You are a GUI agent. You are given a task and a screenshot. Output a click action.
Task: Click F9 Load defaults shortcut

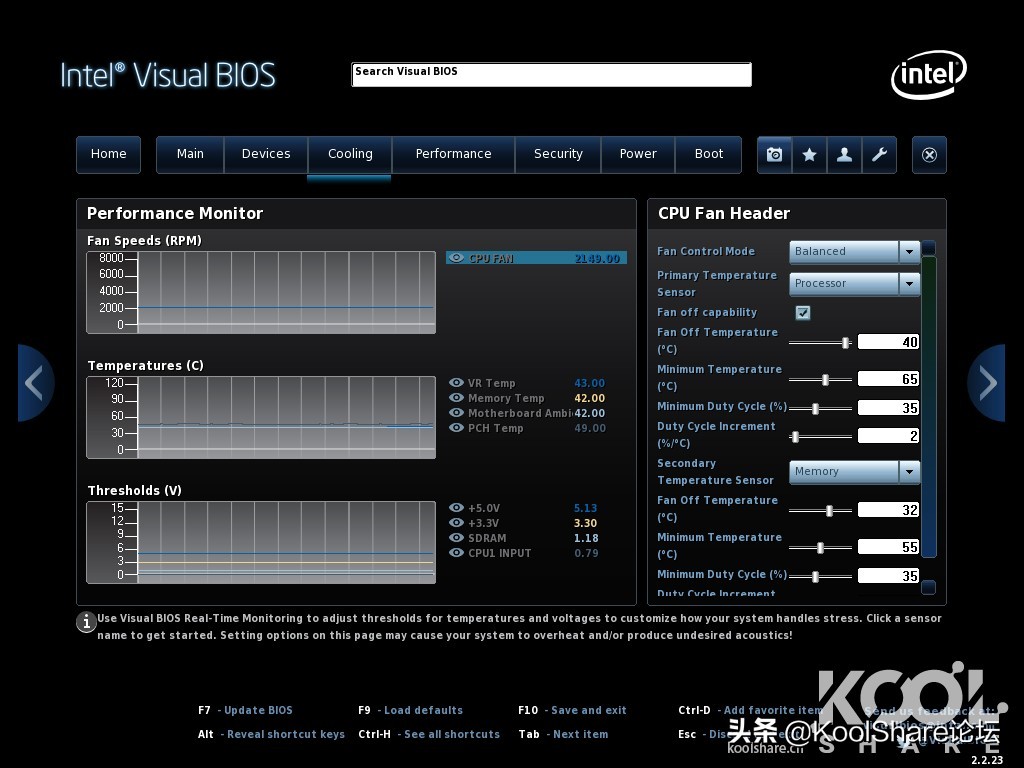(410, 710)
